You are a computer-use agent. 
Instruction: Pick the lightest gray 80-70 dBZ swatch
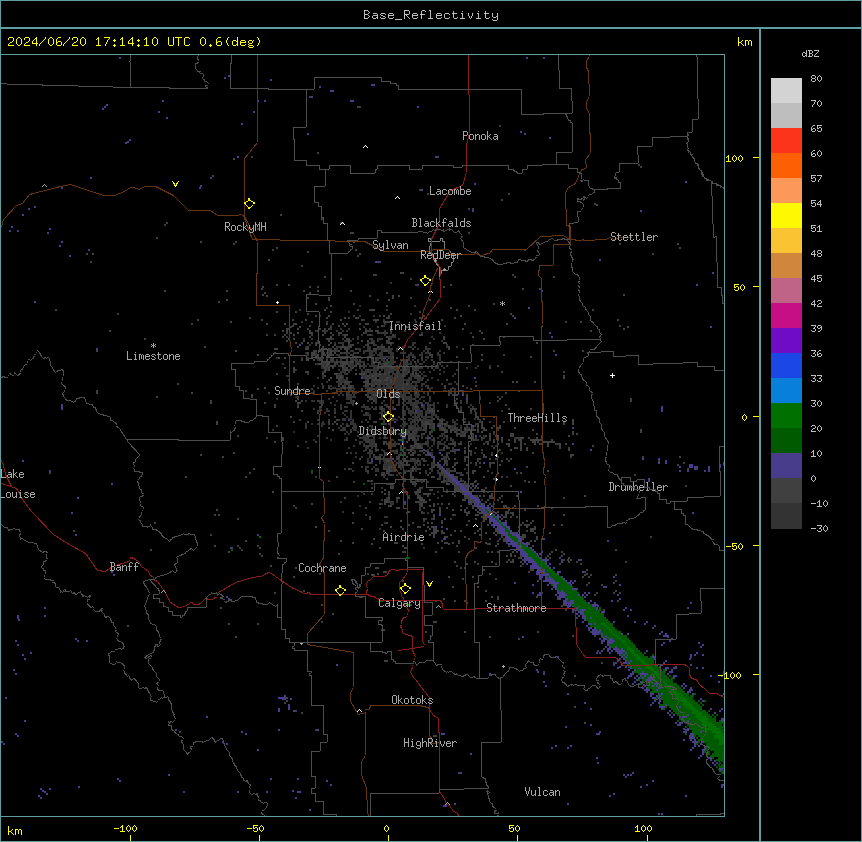point(786,90)
